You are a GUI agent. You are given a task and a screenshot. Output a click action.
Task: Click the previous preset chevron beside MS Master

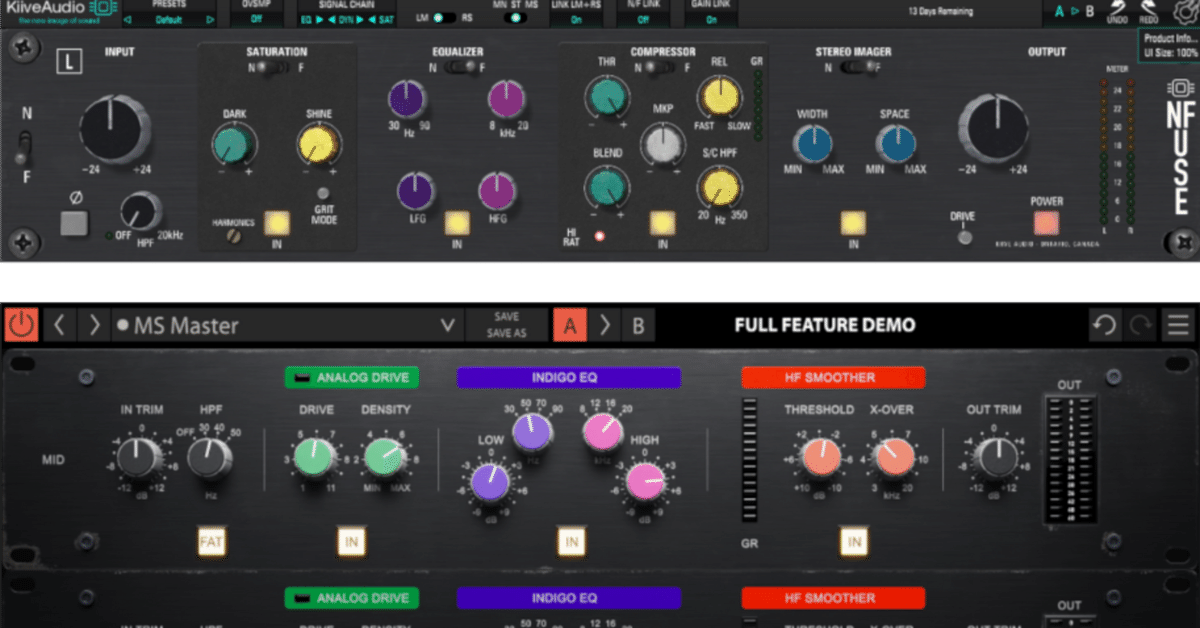(59, 325)
